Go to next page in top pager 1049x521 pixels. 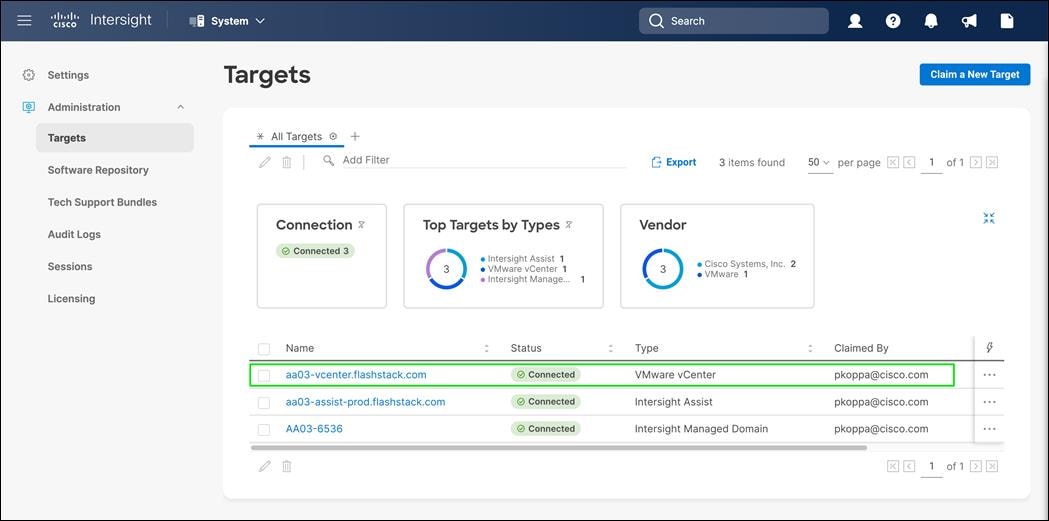tap(976, 163)
